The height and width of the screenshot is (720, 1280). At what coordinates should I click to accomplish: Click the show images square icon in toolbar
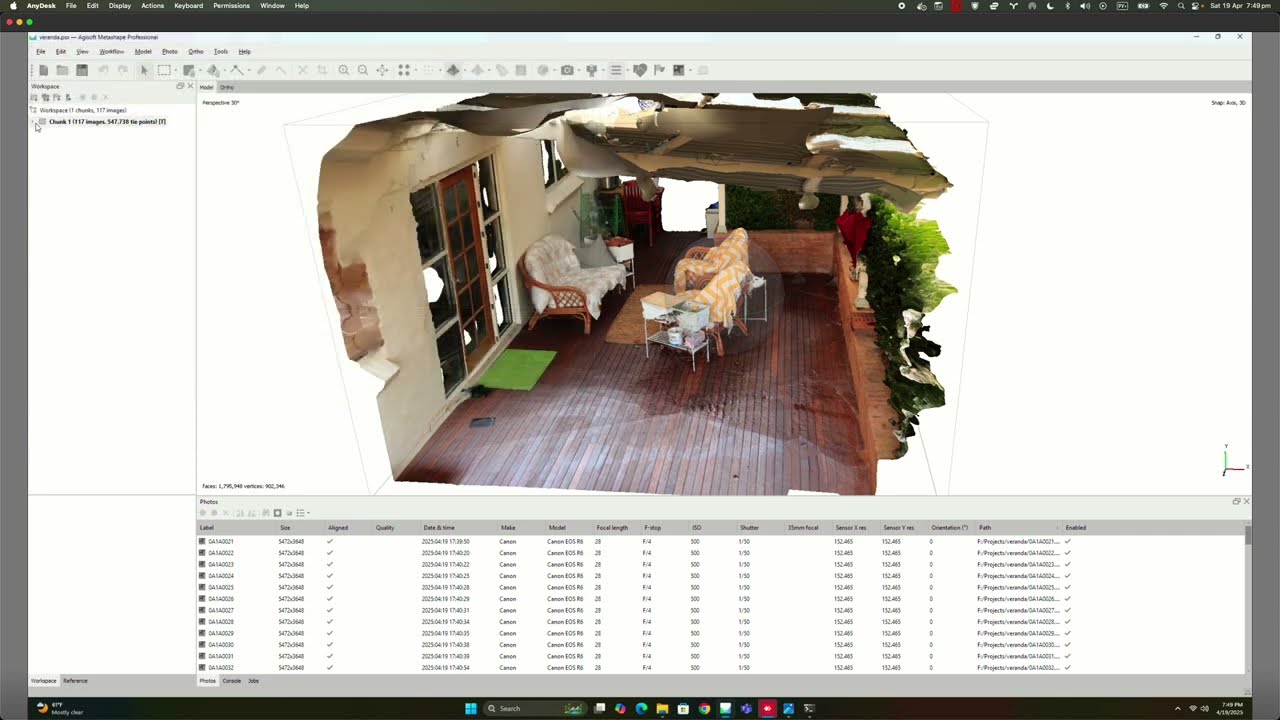click(x=679, y=70)
